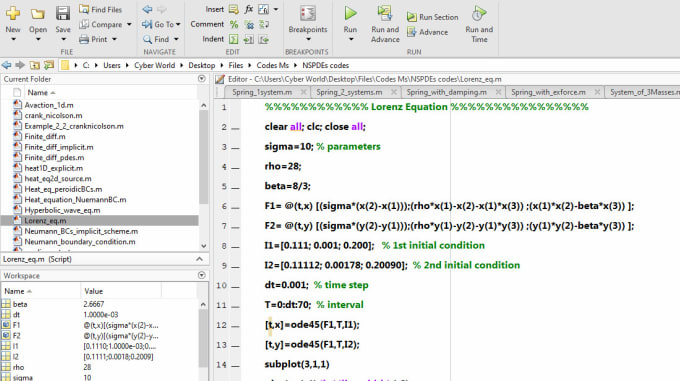Open Workspace panel actions menu
This screenshot has height=381, width=680.
(202, 275)
